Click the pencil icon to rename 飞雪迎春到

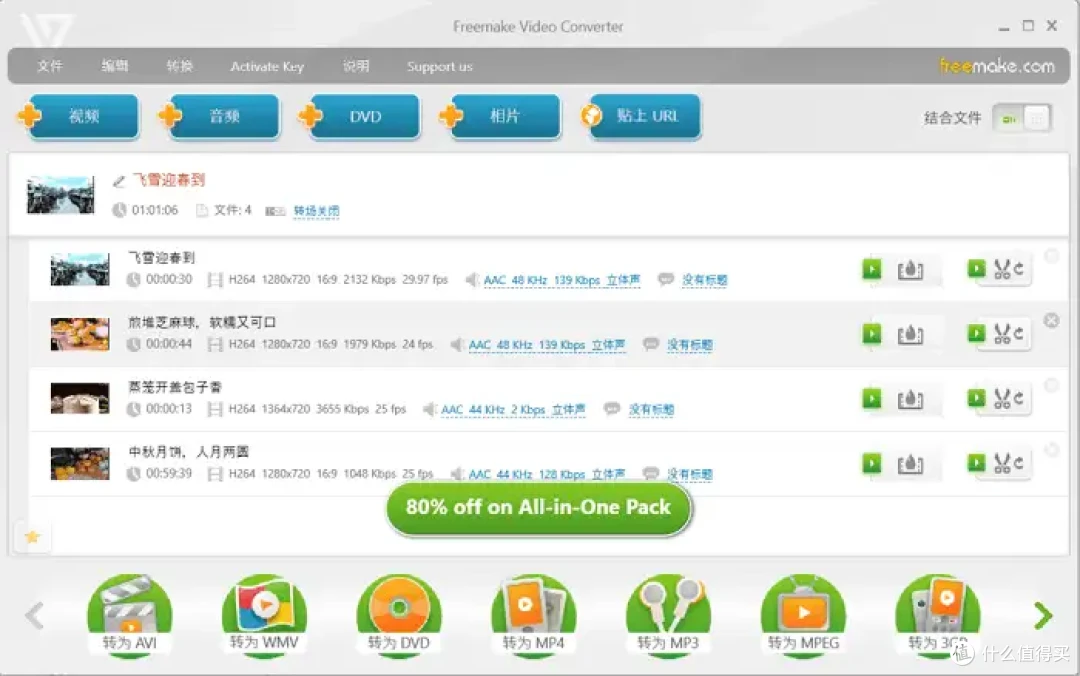click(118, 181)
